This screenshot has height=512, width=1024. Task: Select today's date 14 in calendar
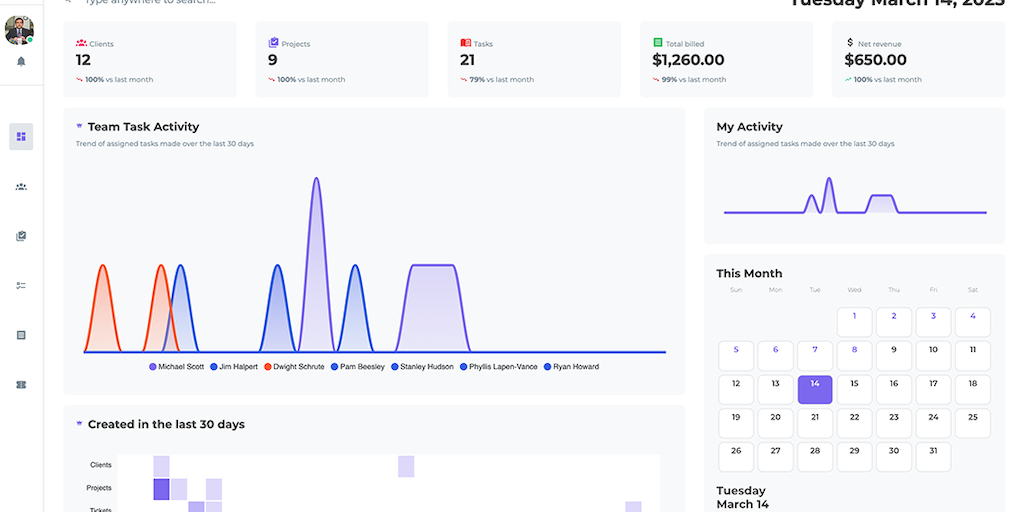(814, 389)
